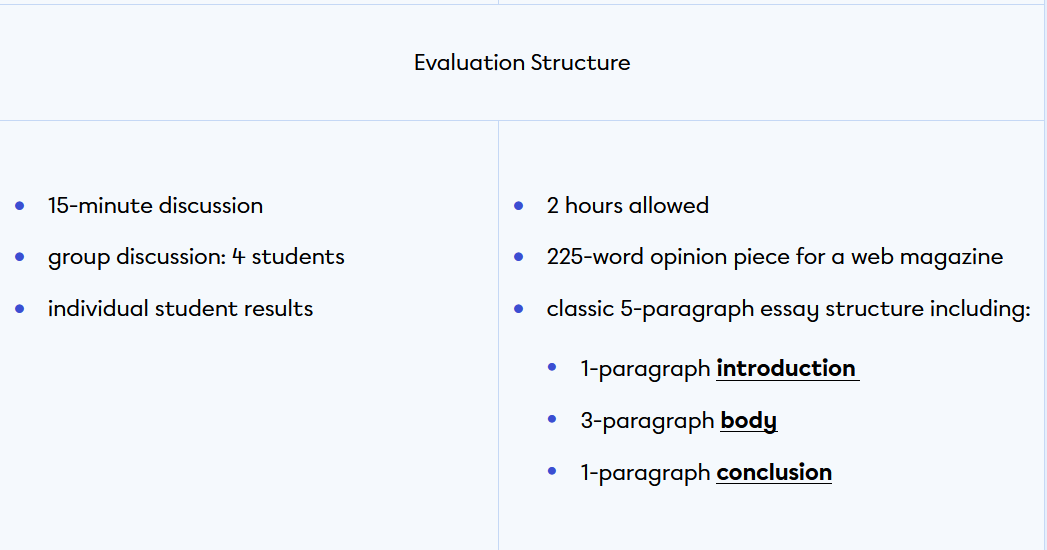Screen dimensions: 1047x550
Task: Click the 'individual student results' text
Action: [x=180, y=309]
